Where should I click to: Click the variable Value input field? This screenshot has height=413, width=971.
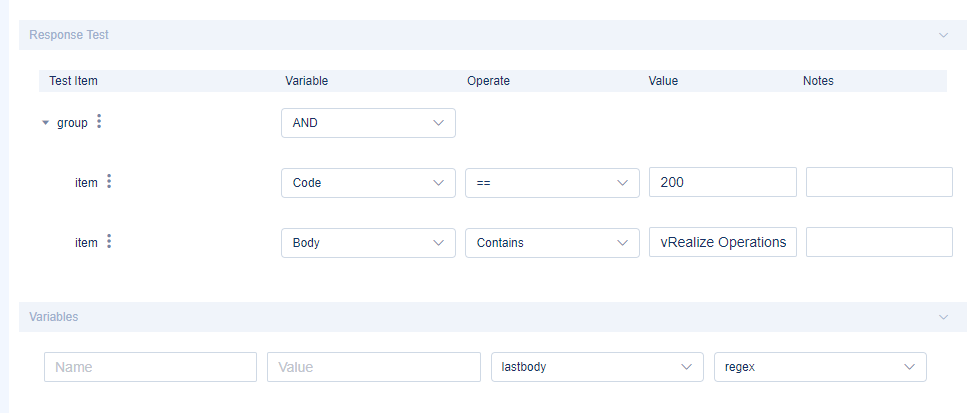(374, 367)
